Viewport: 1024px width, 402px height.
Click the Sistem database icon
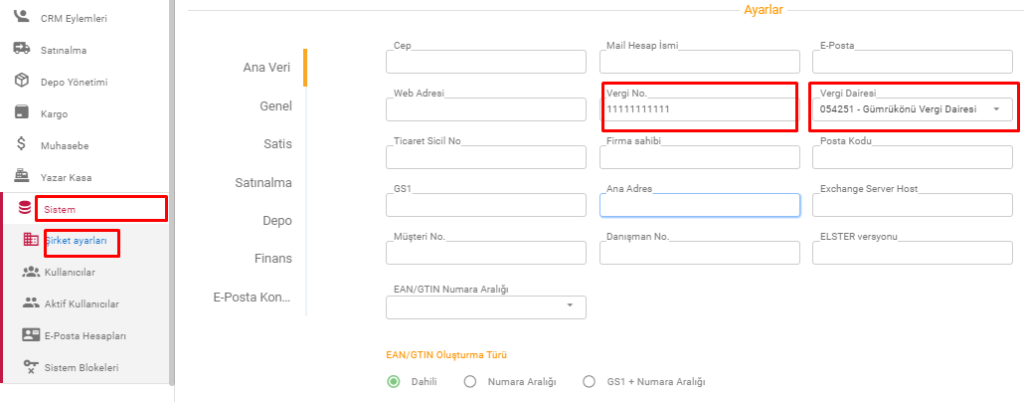(25, 208)
